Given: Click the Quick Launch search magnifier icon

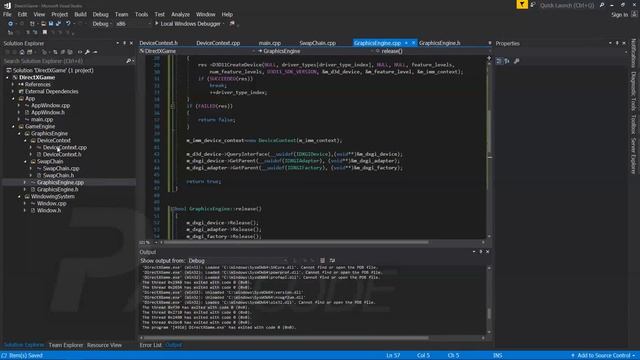Looking at the screenshot, I should pos(602,5).
